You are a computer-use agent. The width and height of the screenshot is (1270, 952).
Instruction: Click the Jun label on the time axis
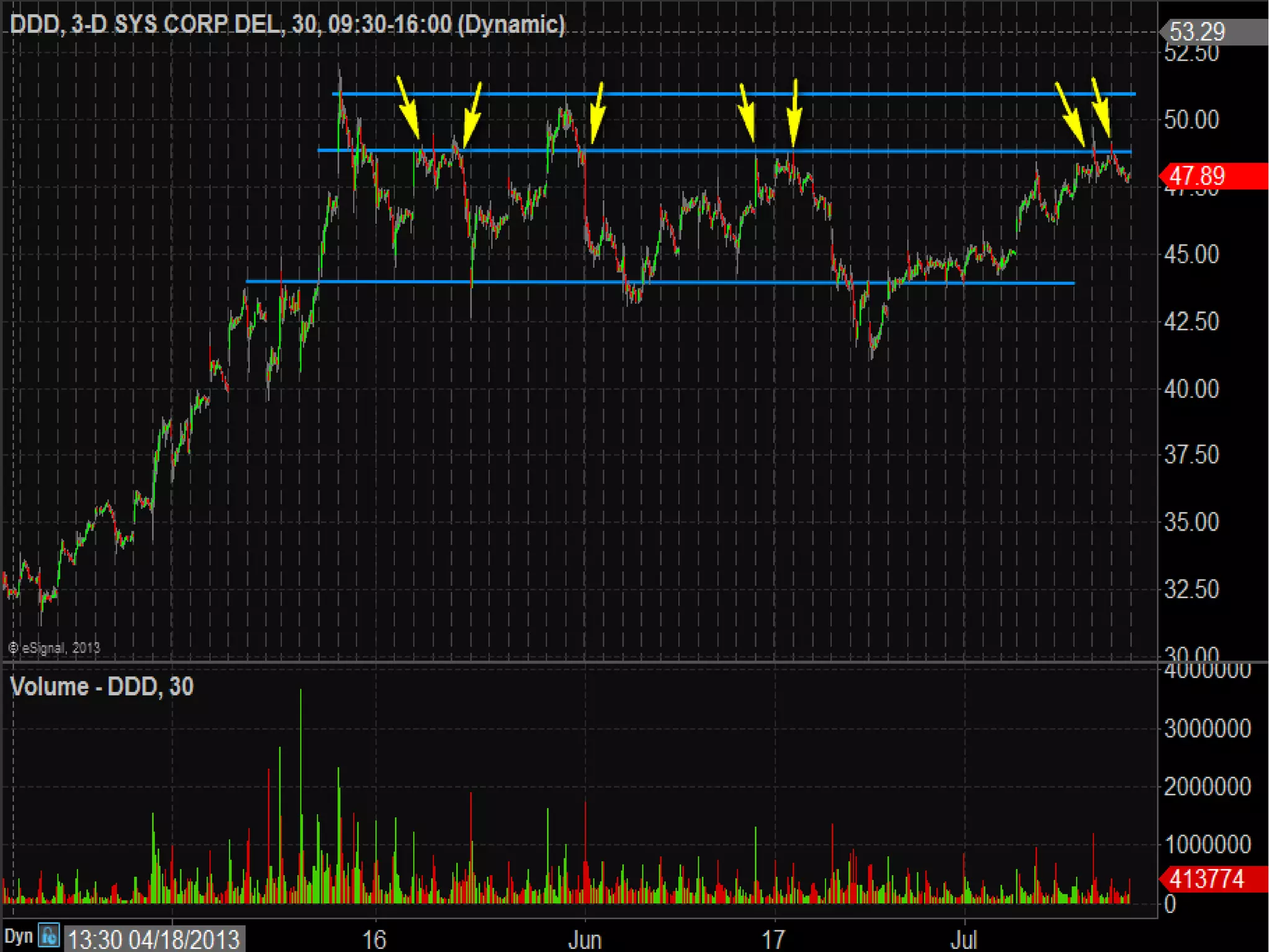(585, 940)
